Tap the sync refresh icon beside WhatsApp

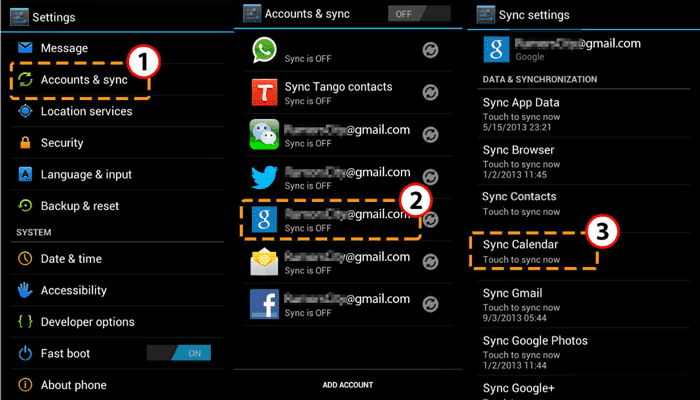click(x=430, y=52)
